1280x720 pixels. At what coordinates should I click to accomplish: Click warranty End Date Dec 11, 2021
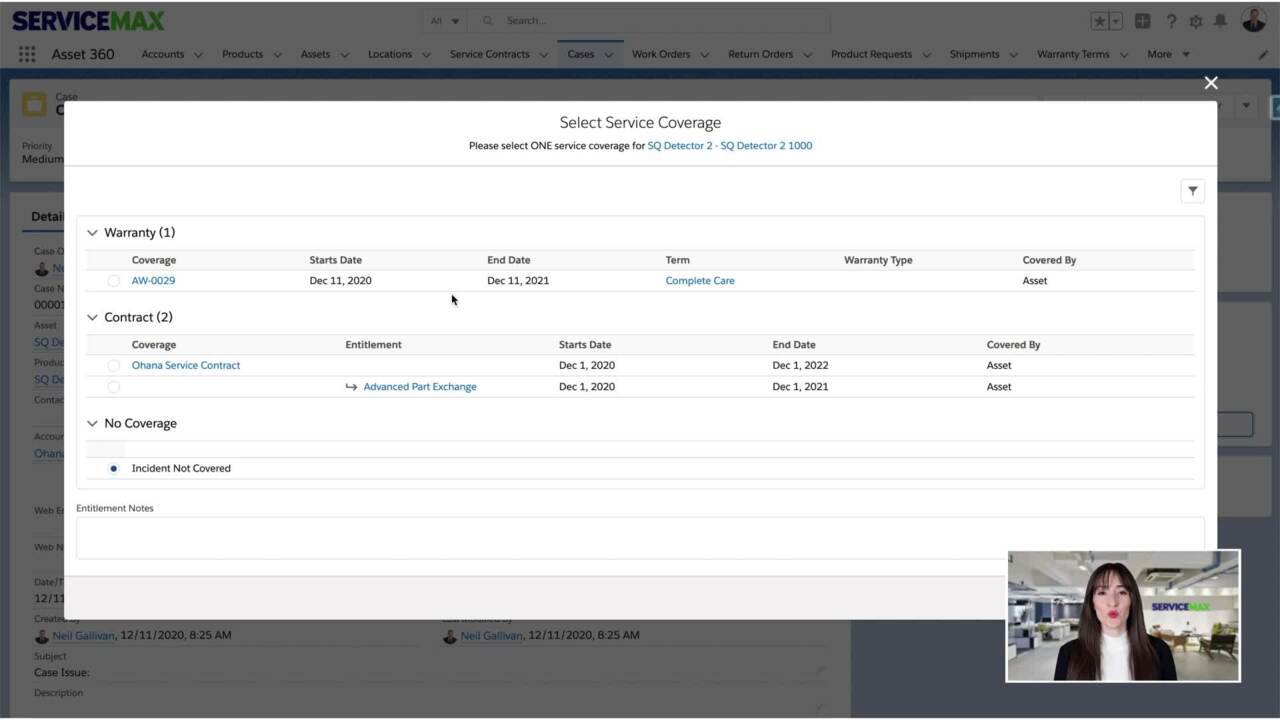pyautogui.click(x=518, y=281)
